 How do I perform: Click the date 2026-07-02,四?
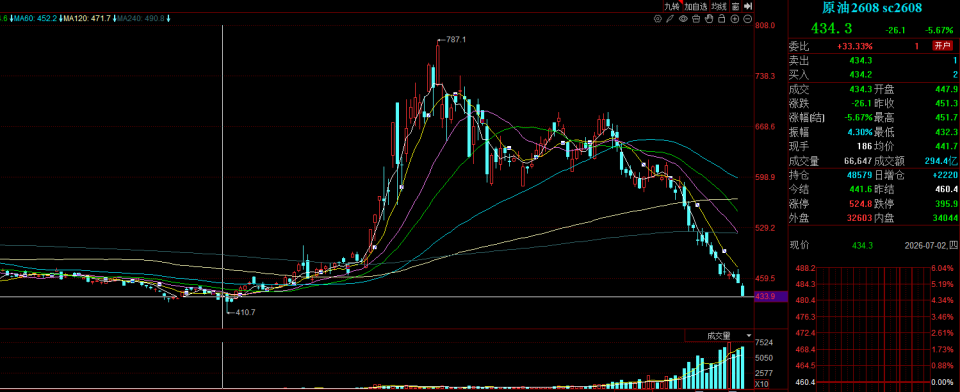pyautogui.click(x=932, y=246)
